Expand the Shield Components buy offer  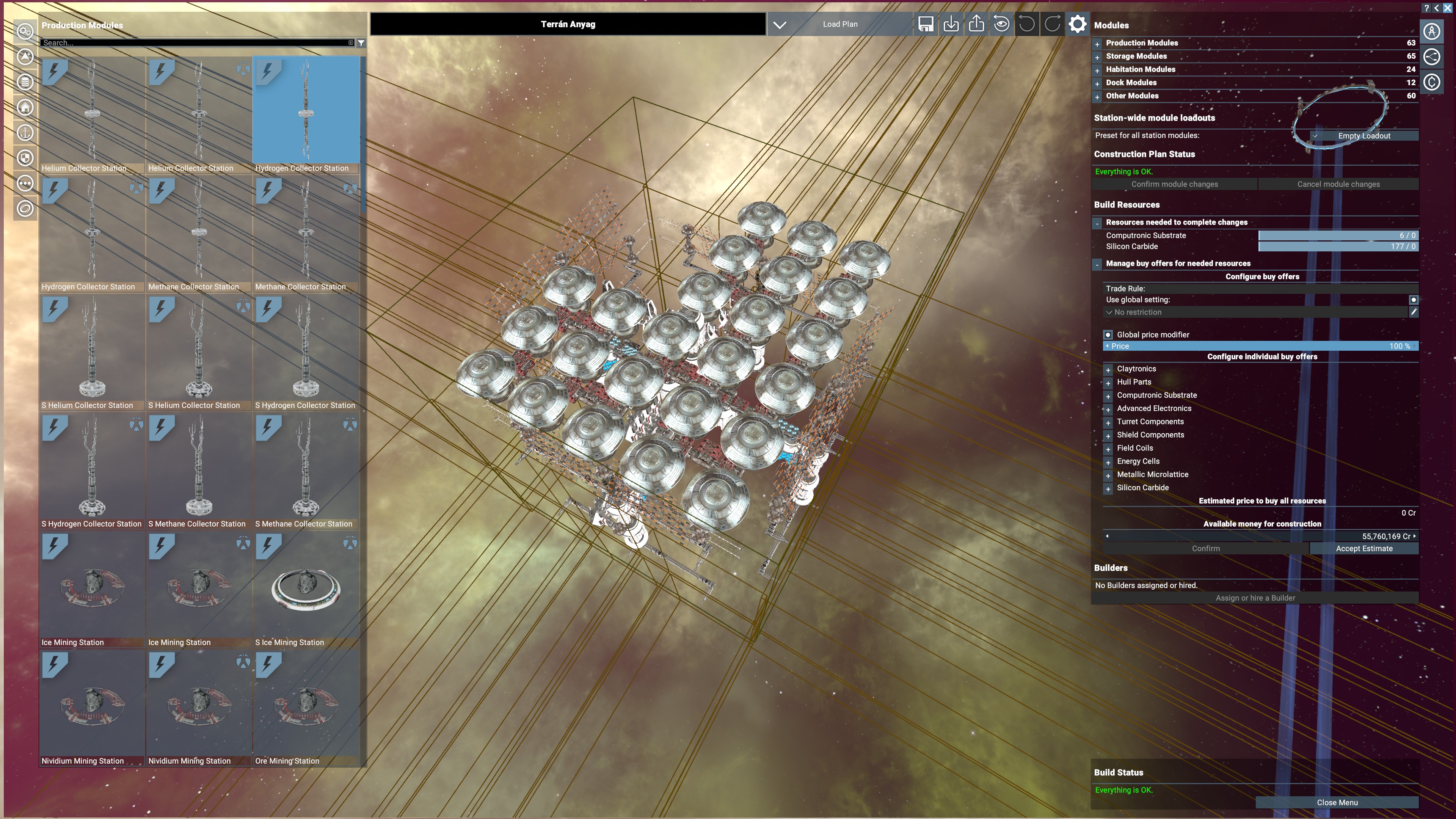[x=1108, y=436]
